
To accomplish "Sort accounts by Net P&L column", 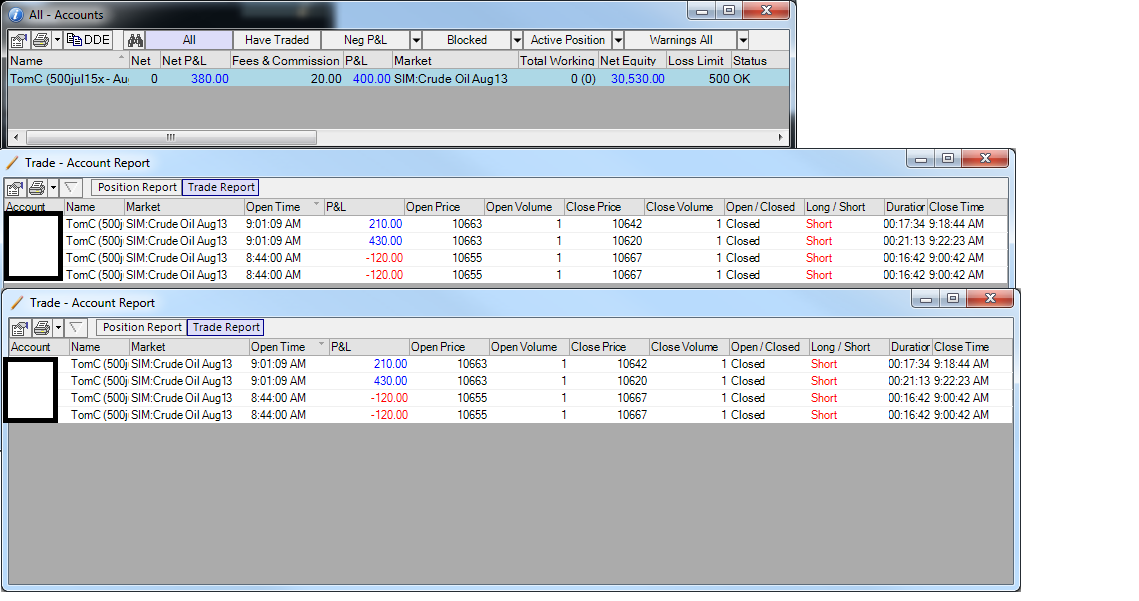I will 195,61.
